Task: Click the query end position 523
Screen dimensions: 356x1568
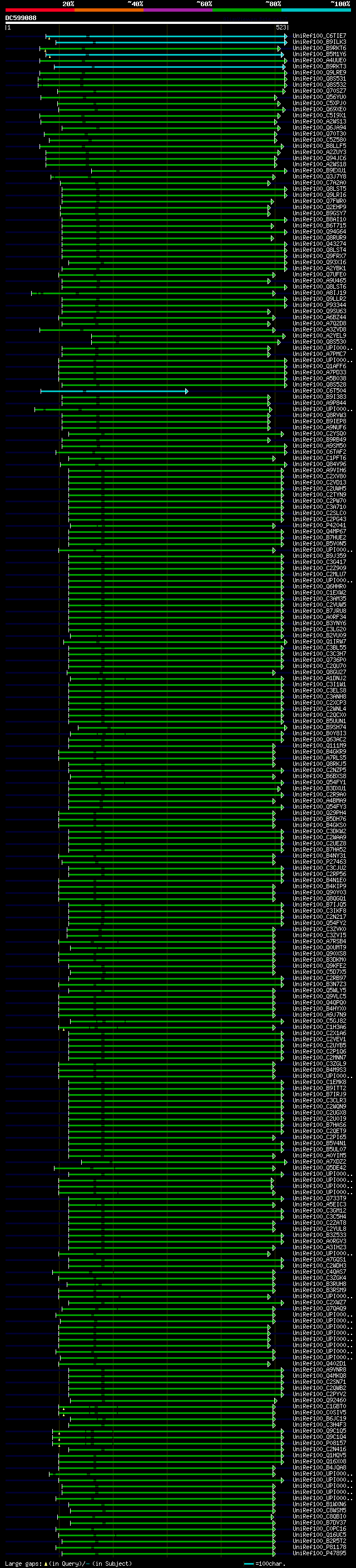Action: click(x=280, y=27)
